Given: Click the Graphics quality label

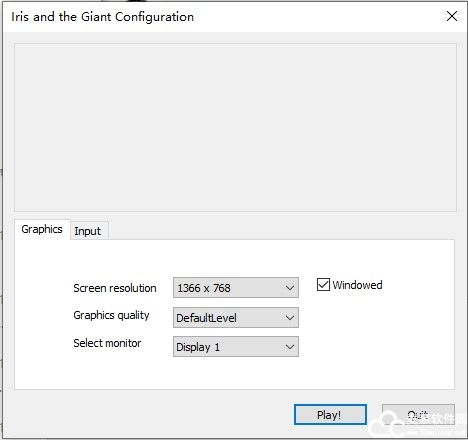Looking at the screenshot, I should pyautogui.click(x=111, y=315).
